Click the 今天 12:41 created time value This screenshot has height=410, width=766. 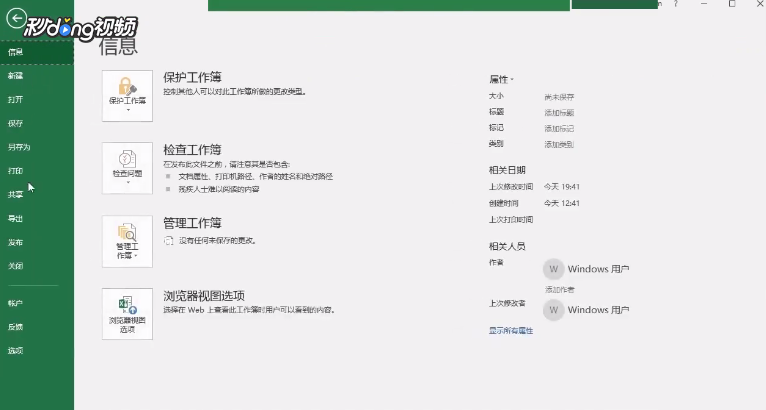point(562,203)
